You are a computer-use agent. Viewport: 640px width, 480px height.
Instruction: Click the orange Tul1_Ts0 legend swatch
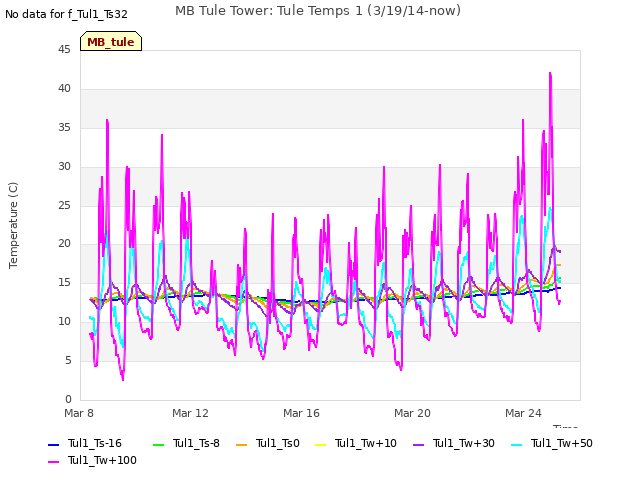[242, 444]
